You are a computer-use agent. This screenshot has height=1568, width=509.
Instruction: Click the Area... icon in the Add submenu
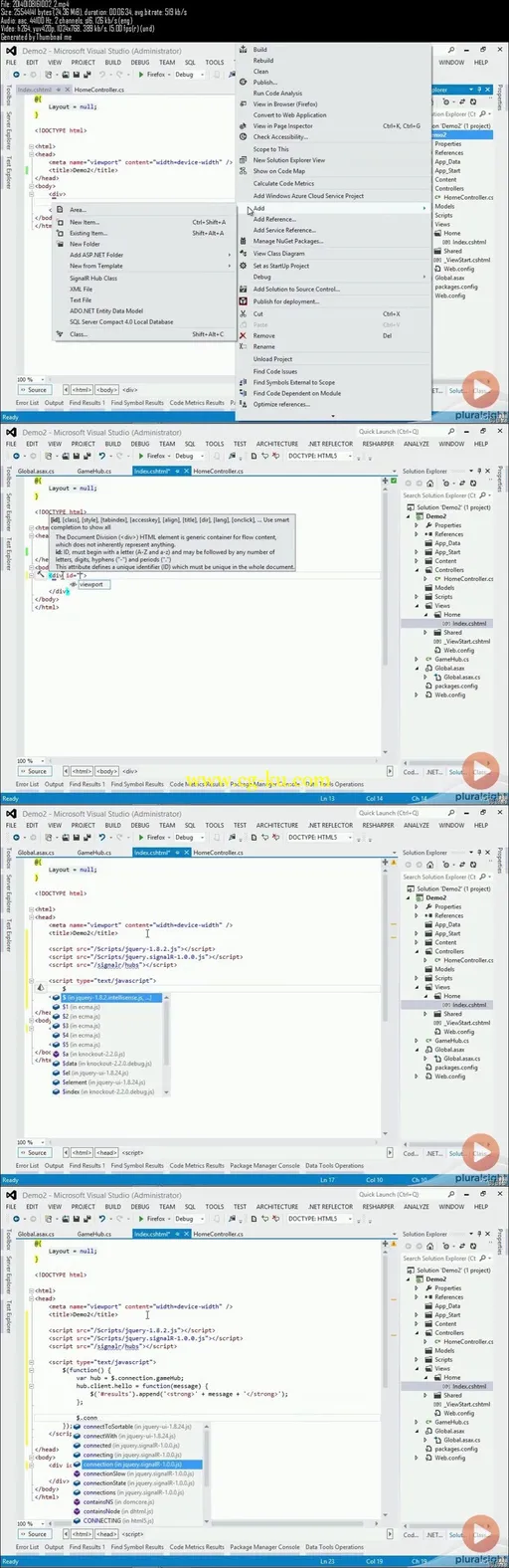point(60,210)
